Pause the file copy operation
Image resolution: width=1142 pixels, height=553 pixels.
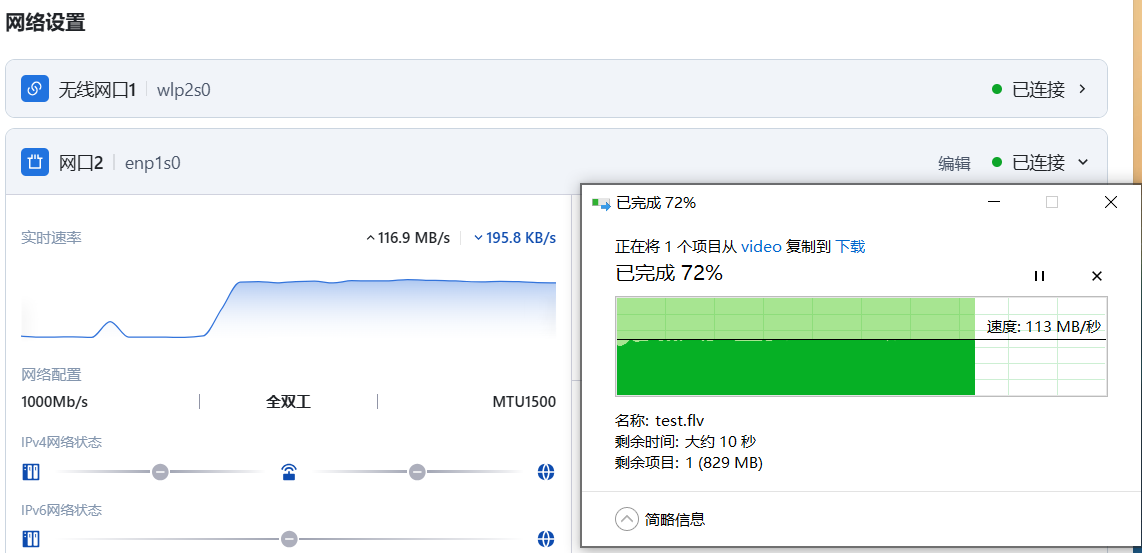[x=1039, y=276]
